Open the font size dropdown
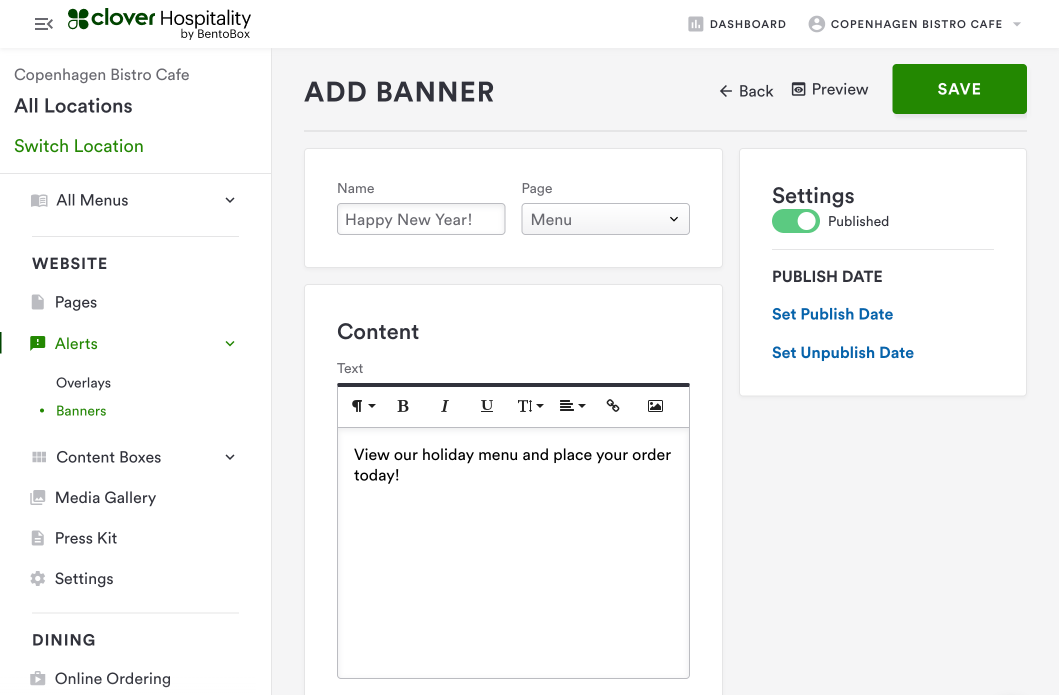Screen dimensions: 1059x695 pos(529,406)
